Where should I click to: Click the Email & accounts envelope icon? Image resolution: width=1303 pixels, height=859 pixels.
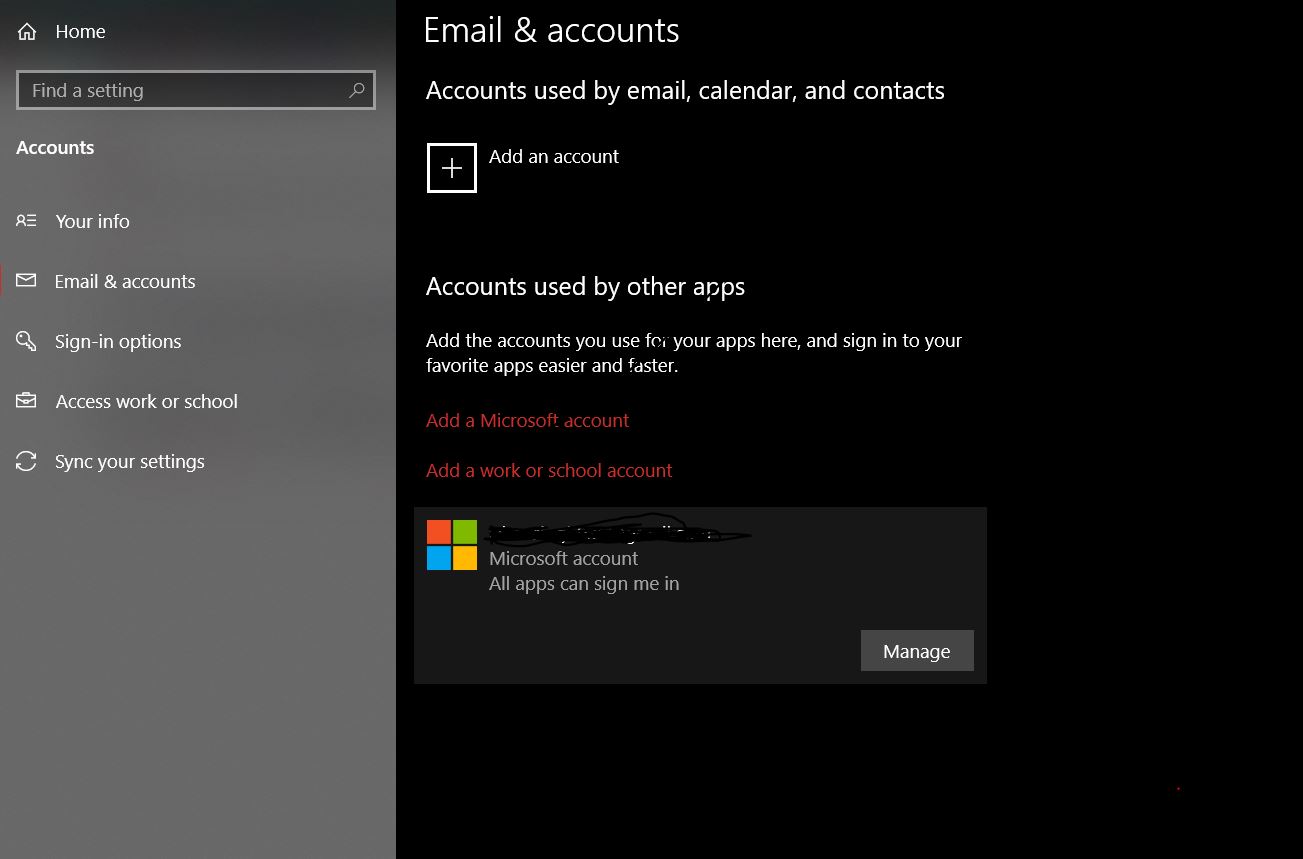pyautogui.click(x=27, y=281)
